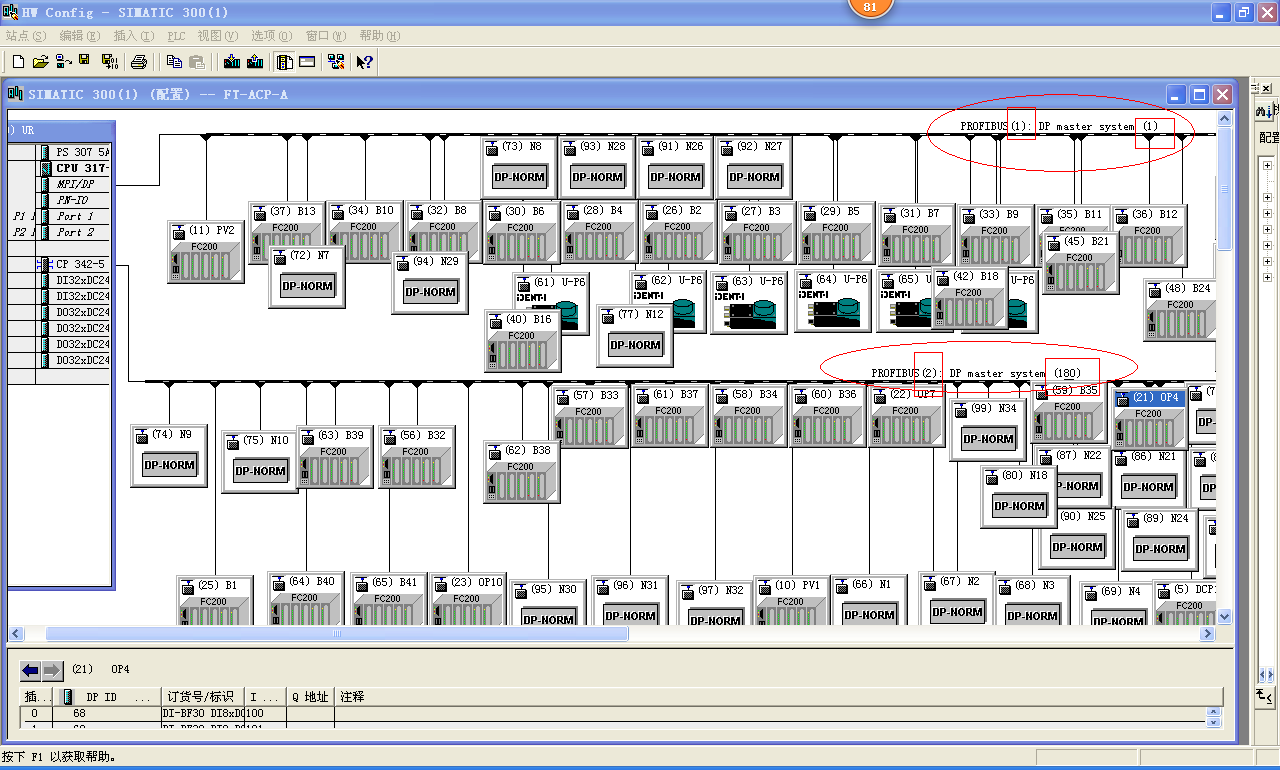Open the 选项(O) menu

click(x=272, y=36)
